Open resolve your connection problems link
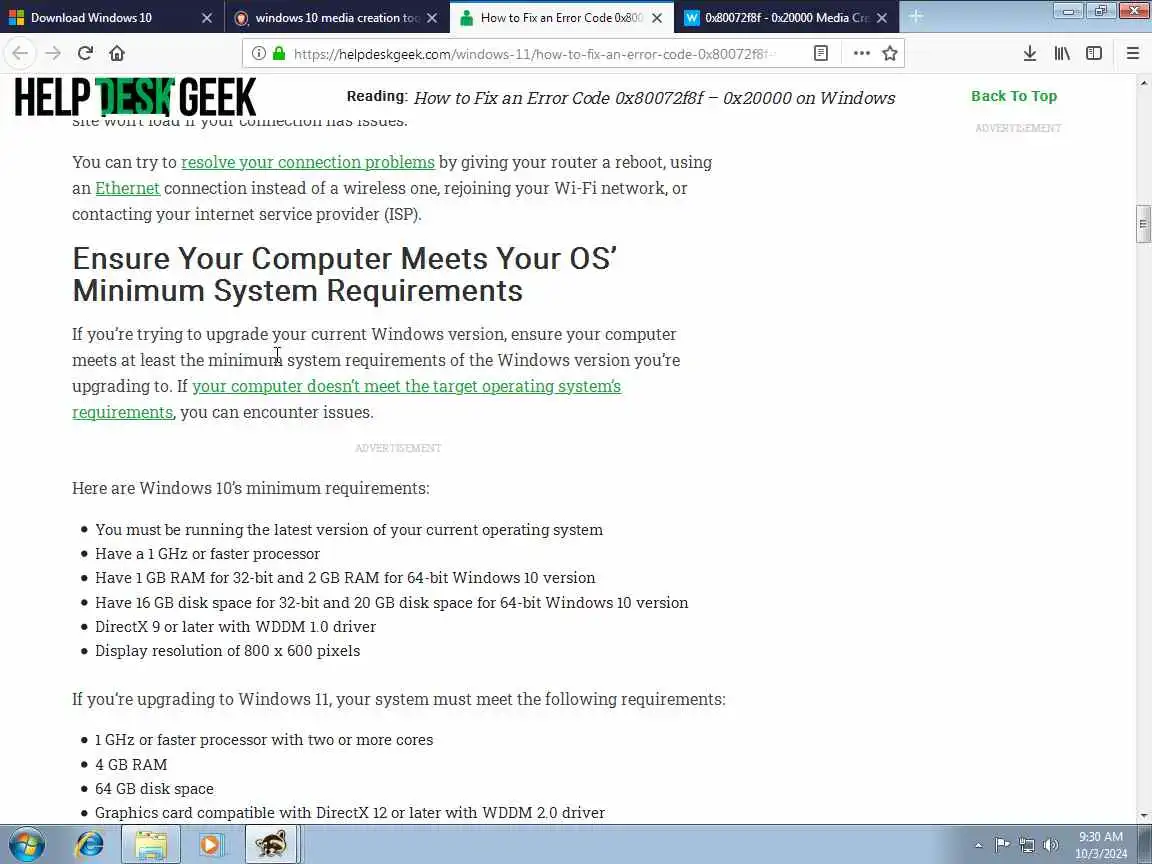This screenshot has height=864, width=1152. coord(308,162)
